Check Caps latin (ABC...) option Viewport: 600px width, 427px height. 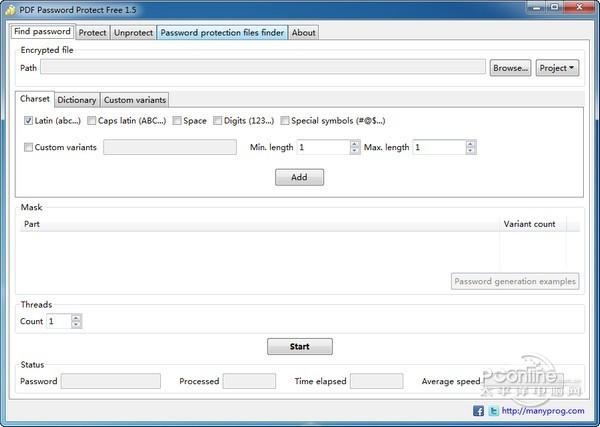(x=91, y=121)
